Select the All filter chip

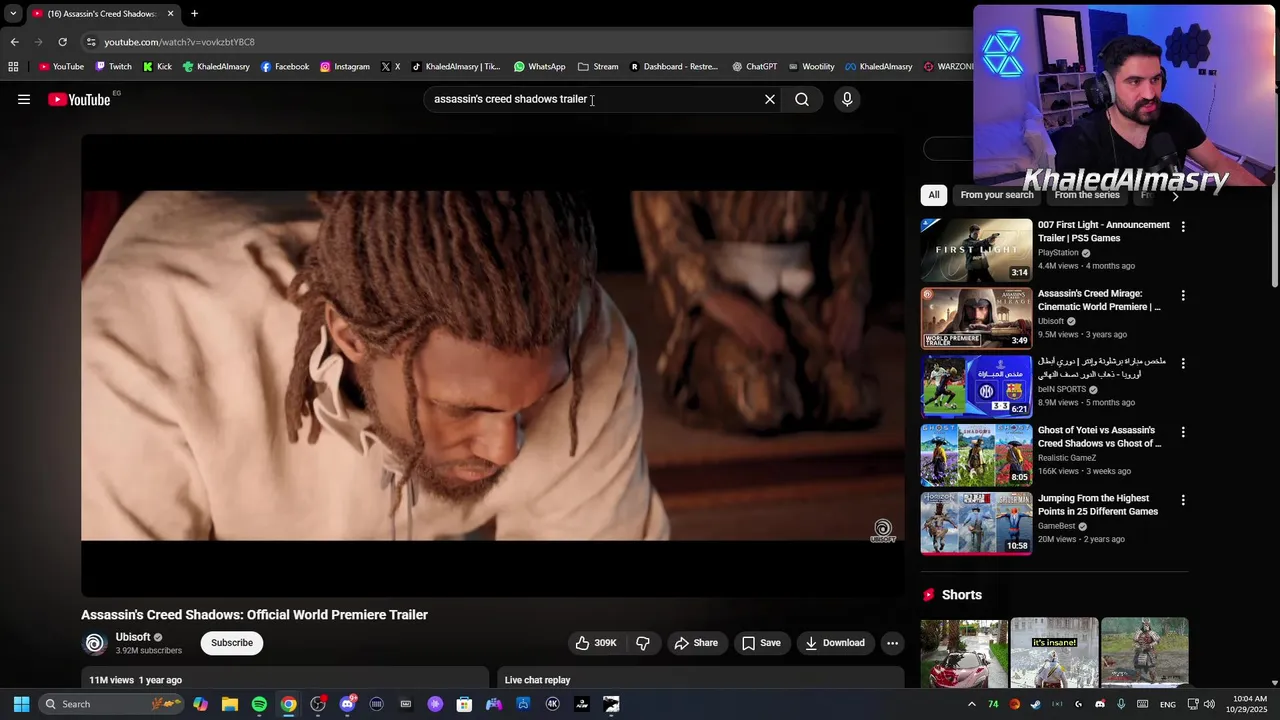(x=933, y=195)
